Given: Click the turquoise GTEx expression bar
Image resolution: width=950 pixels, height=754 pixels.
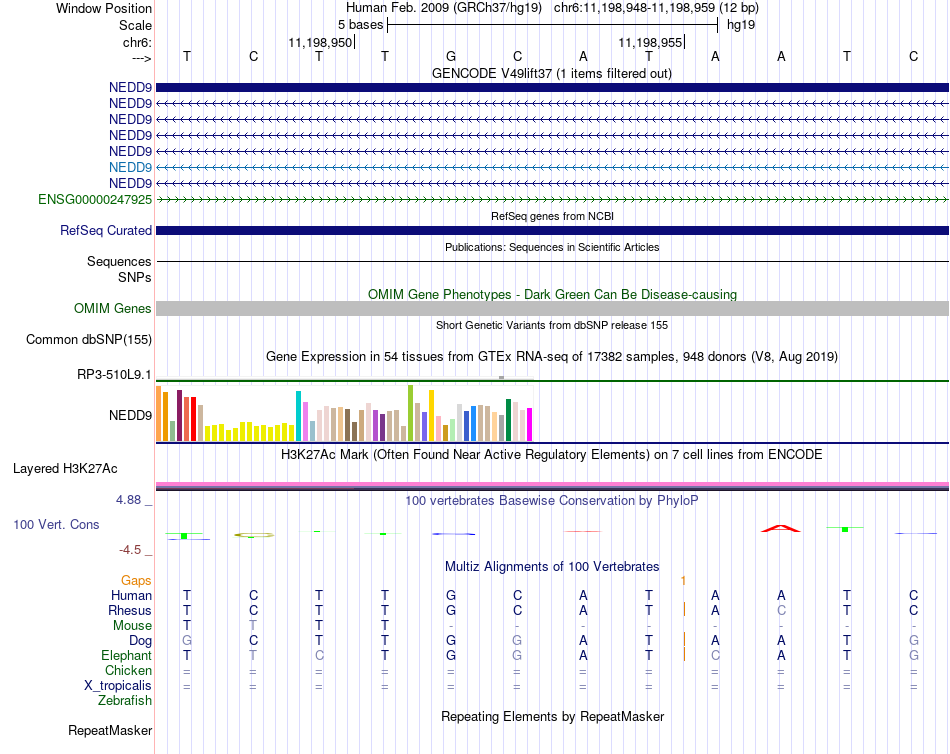Looking at the screenshot, I should pos(298,416).
